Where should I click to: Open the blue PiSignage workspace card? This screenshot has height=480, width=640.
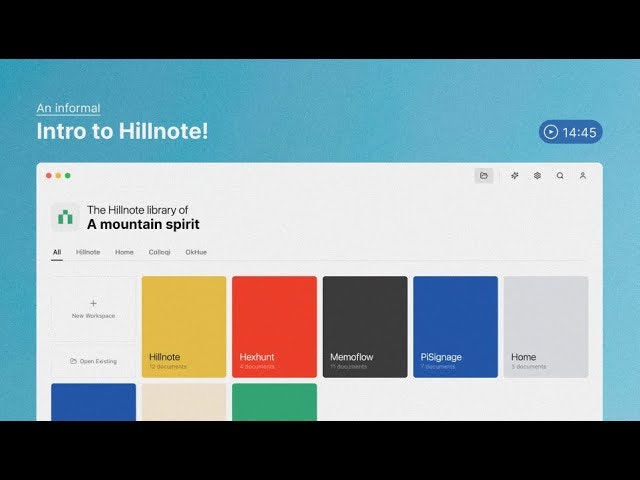tap(456, 327)
